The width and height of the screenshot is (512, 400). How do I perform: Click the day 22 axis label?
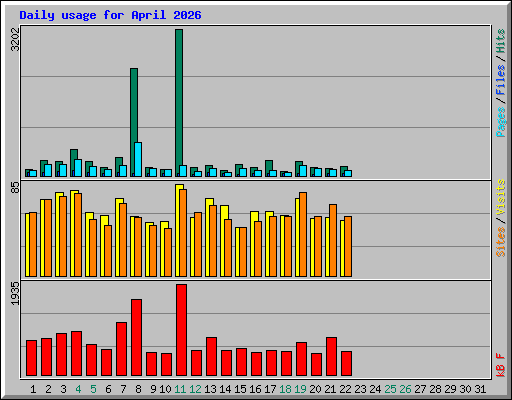345,389
